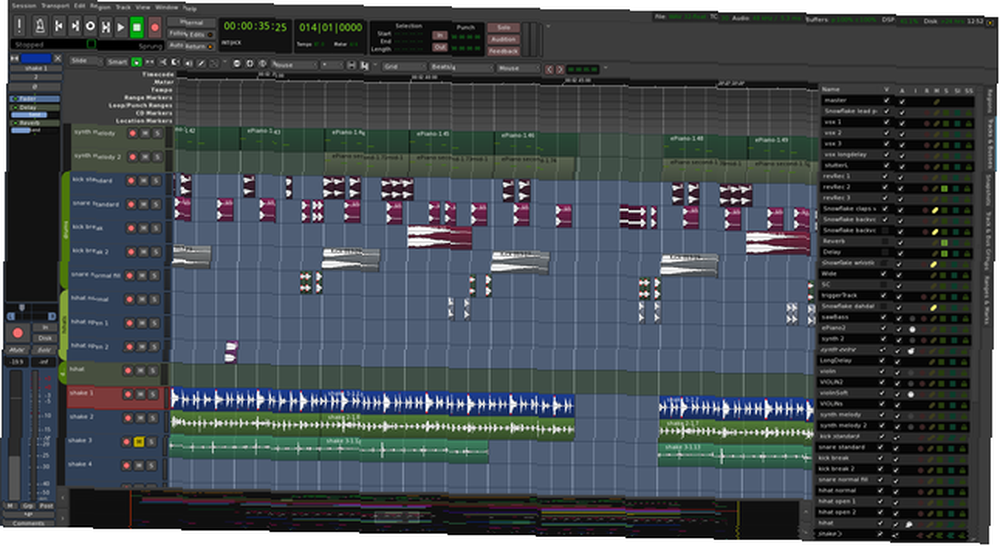The width and height of the screenshot is (1000, 546).
Task: Toggle active checkbox for vox 1
Action: coord(902,122)
